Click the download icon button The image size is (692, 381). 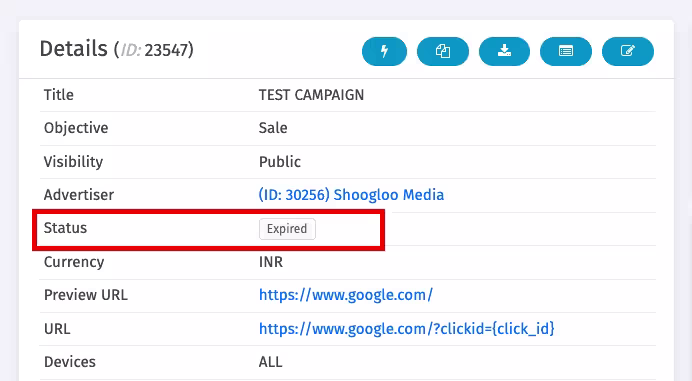point(504,51)
